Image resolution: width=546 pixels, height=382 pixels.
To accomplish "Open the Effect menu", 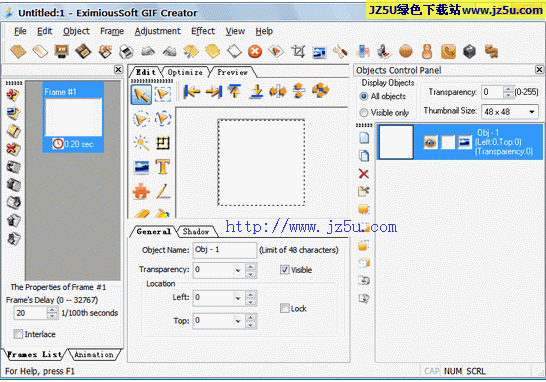I will [203, 31].
